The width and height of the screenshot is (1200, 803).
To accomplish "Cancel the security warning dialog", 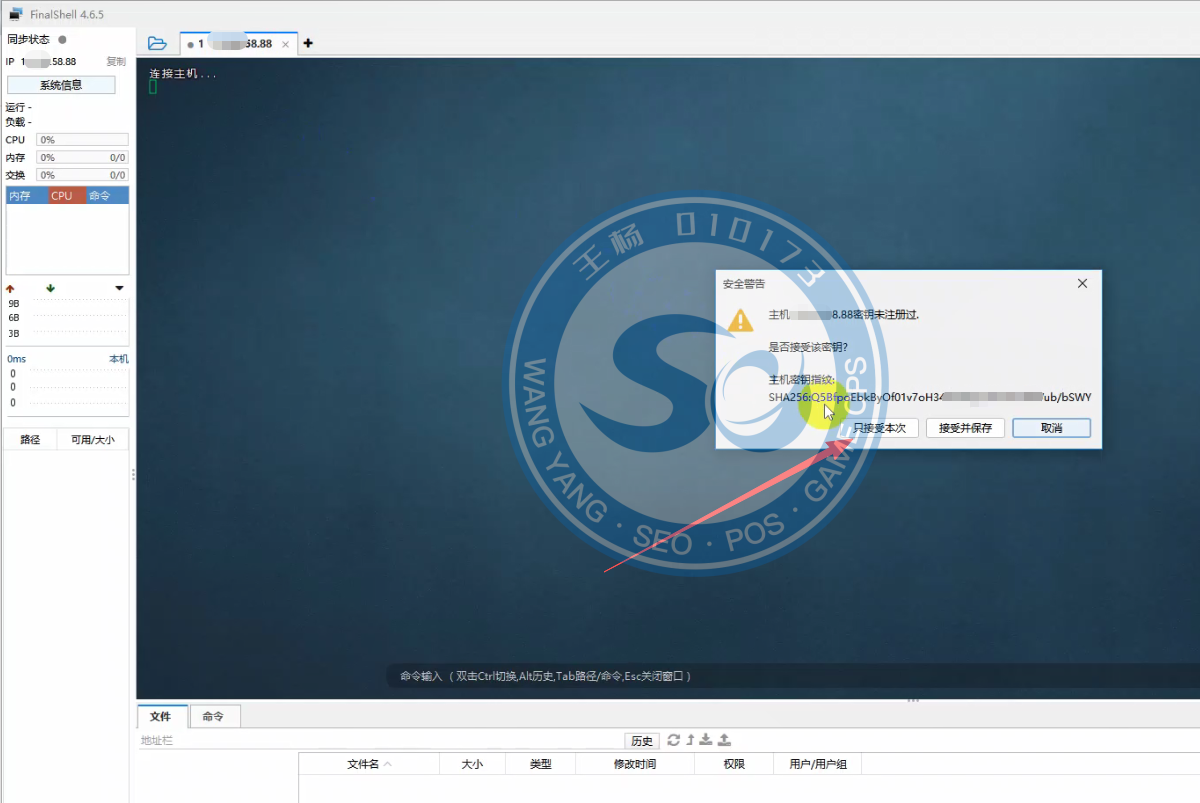I will pyautogui.click(x=1051, y=428).
